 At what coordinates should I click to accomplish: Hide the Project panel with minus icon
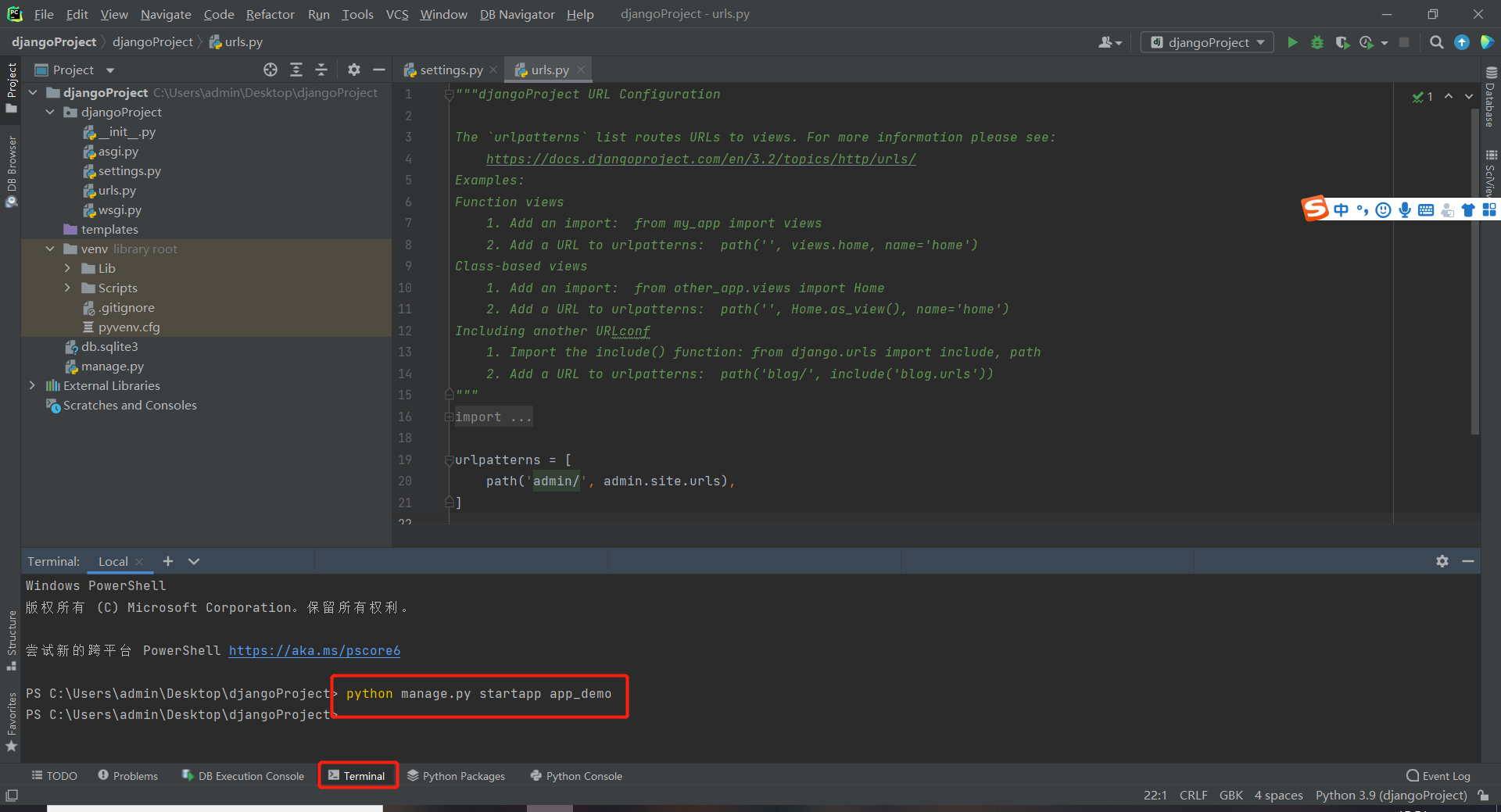pyautogui.click(x=379, y=70)
